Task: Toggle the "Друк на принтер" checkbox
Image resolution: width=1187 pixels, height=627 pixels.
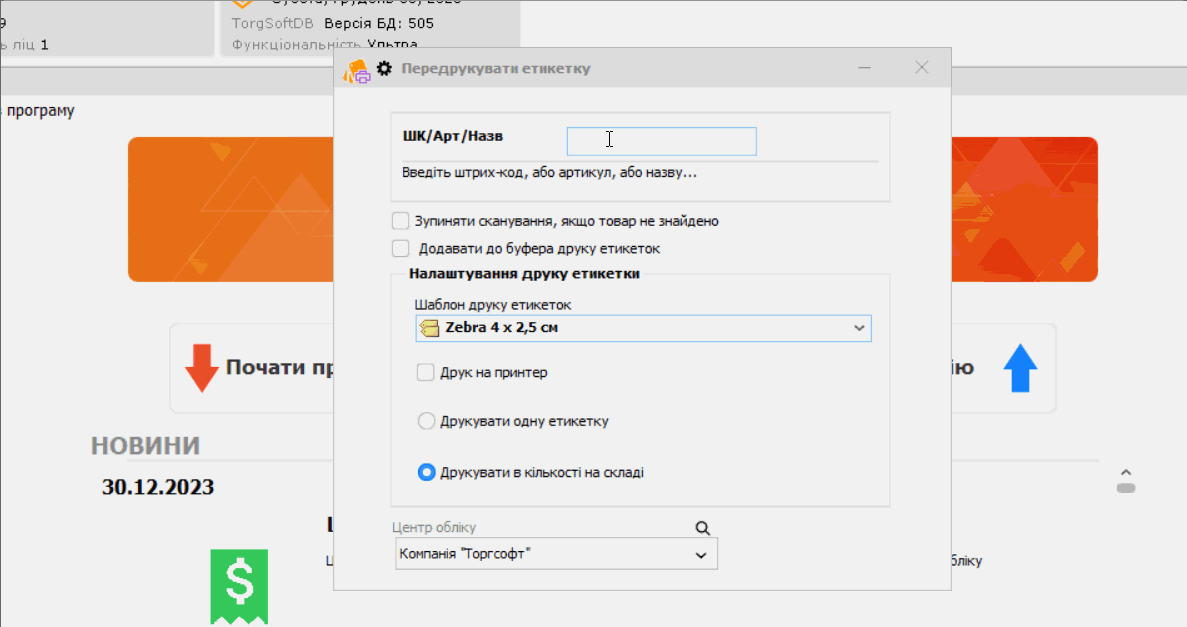Action: [425, 372]
